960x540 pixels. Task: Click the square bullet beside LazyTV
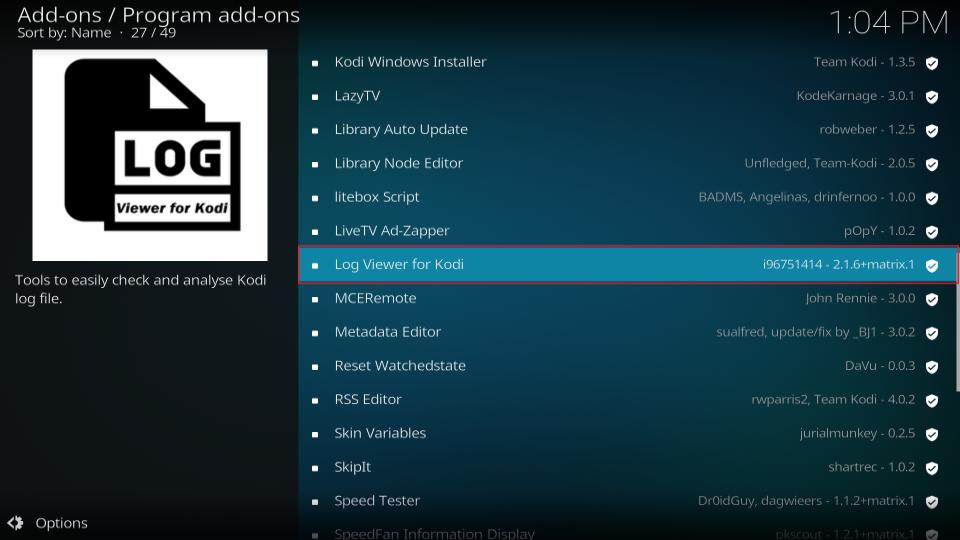(x=315, y=97)
